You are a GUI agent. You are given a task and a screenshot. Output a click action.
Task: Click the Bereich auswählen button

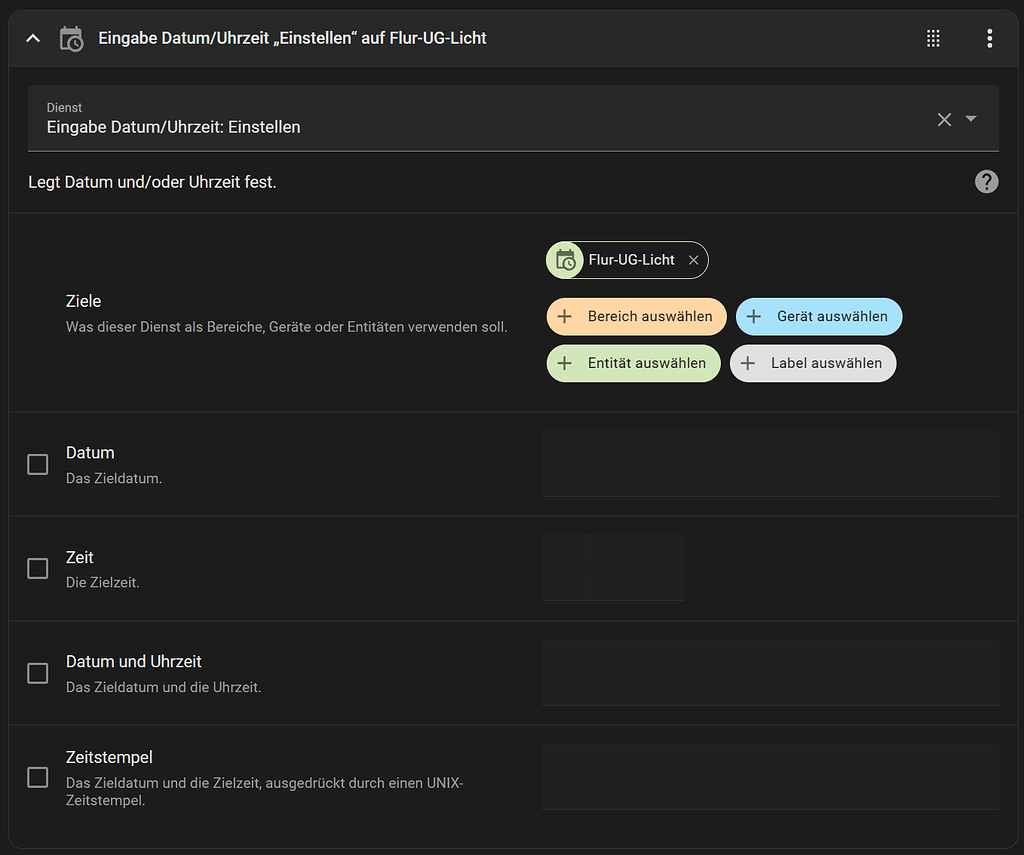click(x=636, y=316)
